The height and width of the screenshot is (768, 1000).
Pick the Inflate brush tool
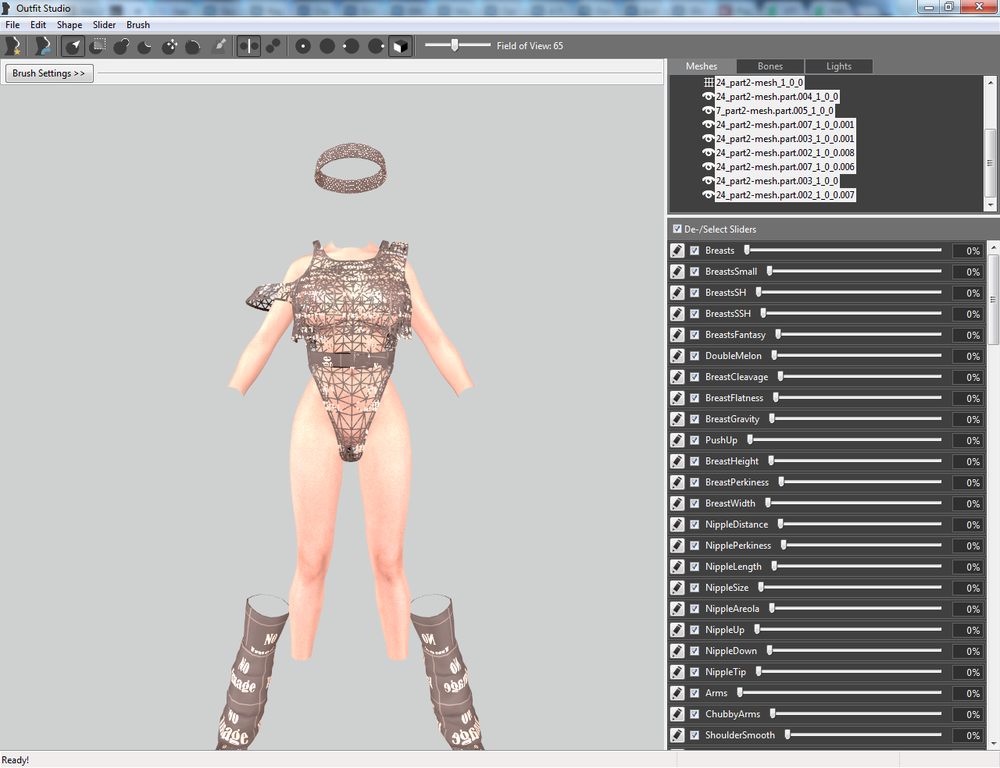121,46
